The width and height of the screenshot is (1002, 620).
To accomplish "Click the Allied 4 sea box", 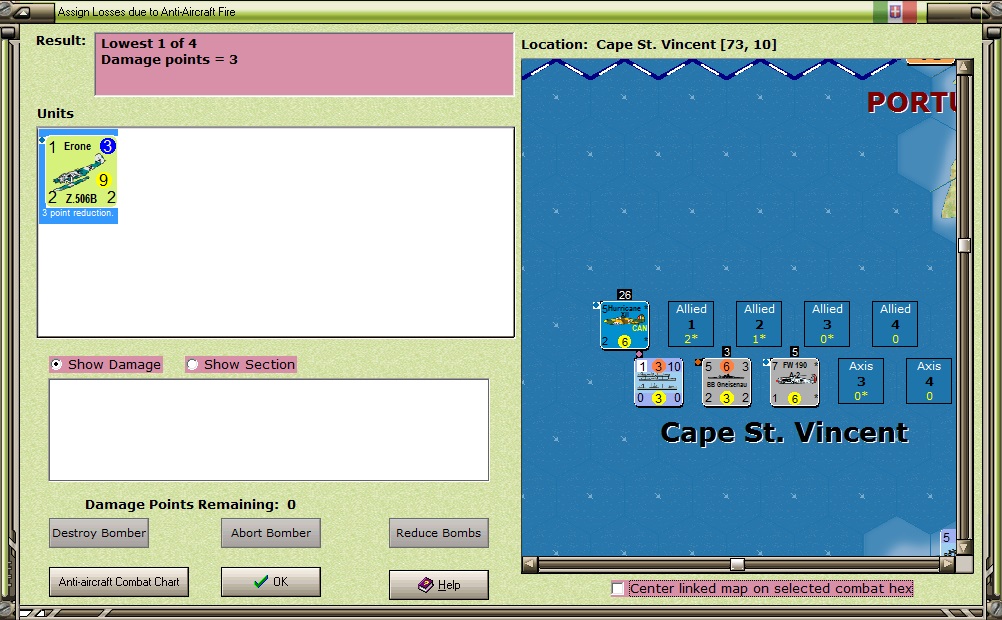I will [895, 323].
